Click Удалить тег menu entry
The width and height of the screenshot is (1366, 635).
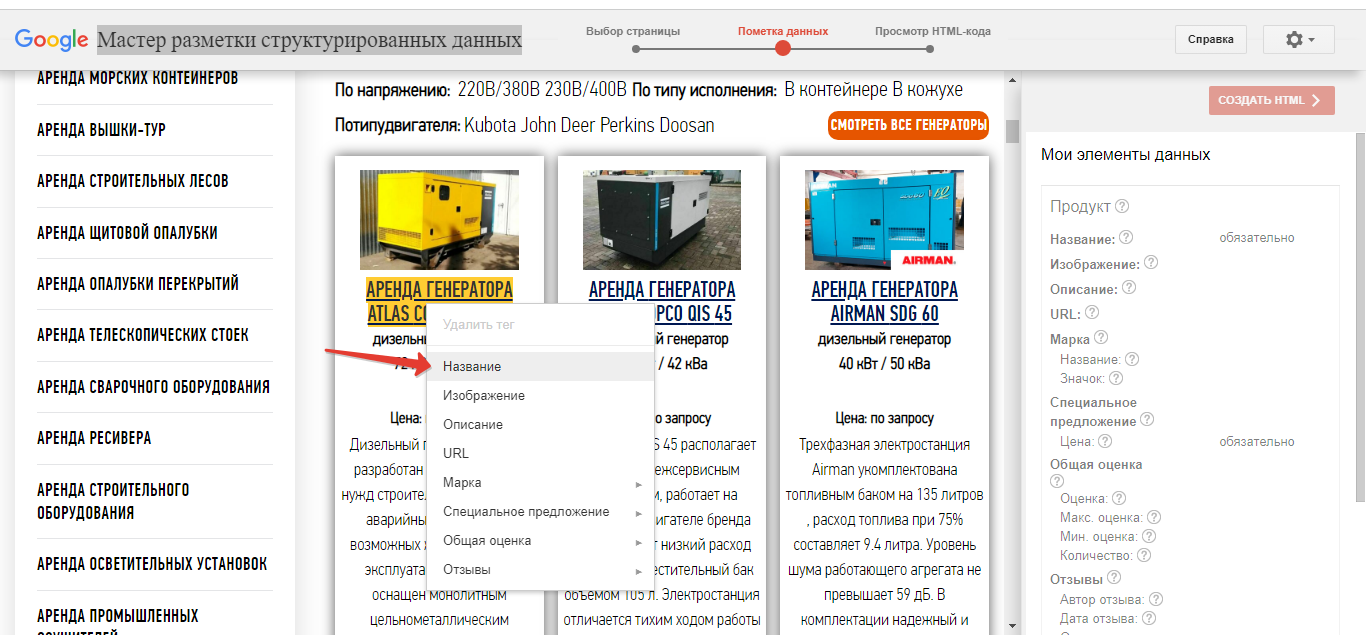tap(540, 325)
